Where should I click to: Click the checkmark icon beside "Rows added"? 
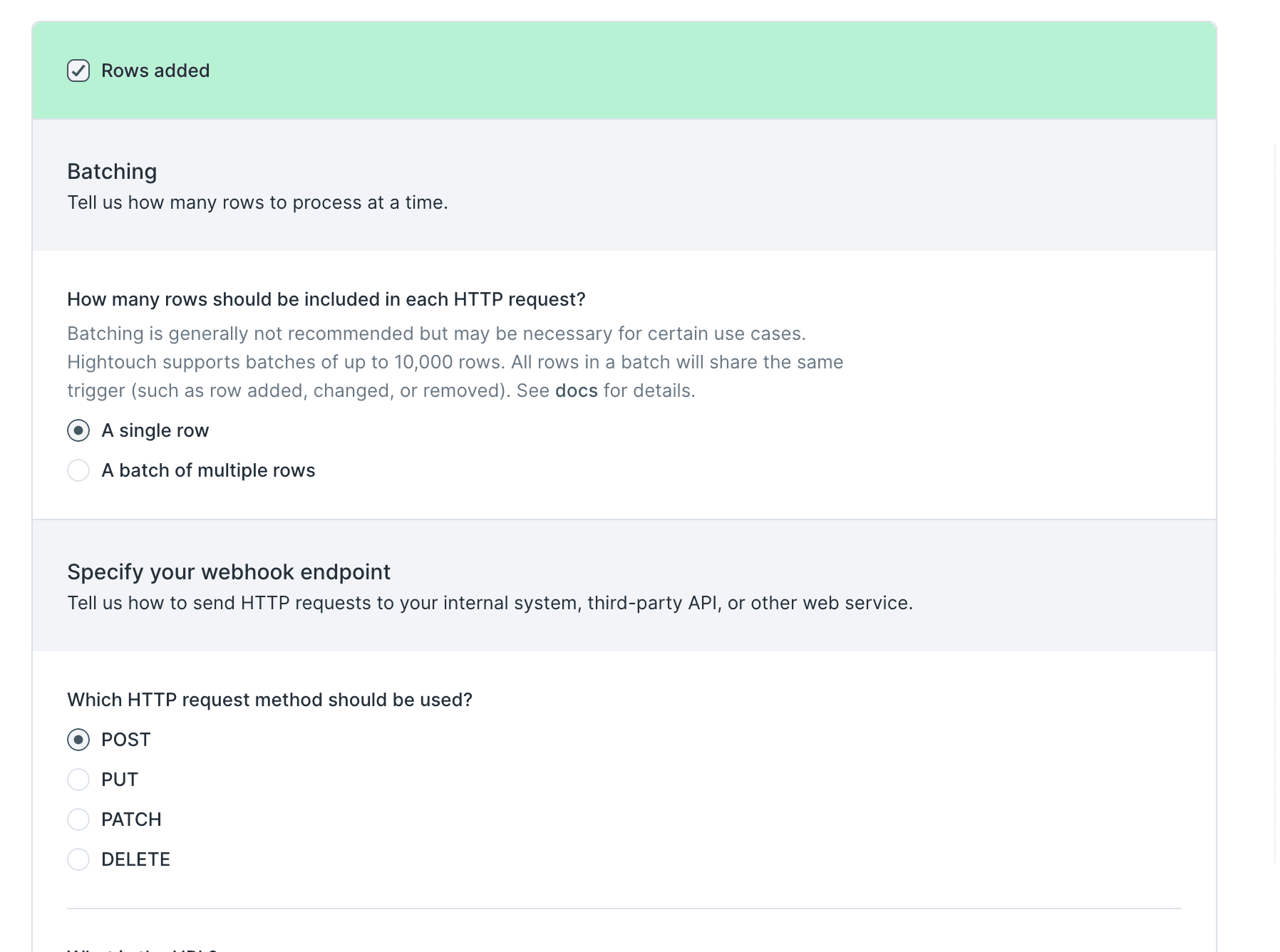[79, 71]
